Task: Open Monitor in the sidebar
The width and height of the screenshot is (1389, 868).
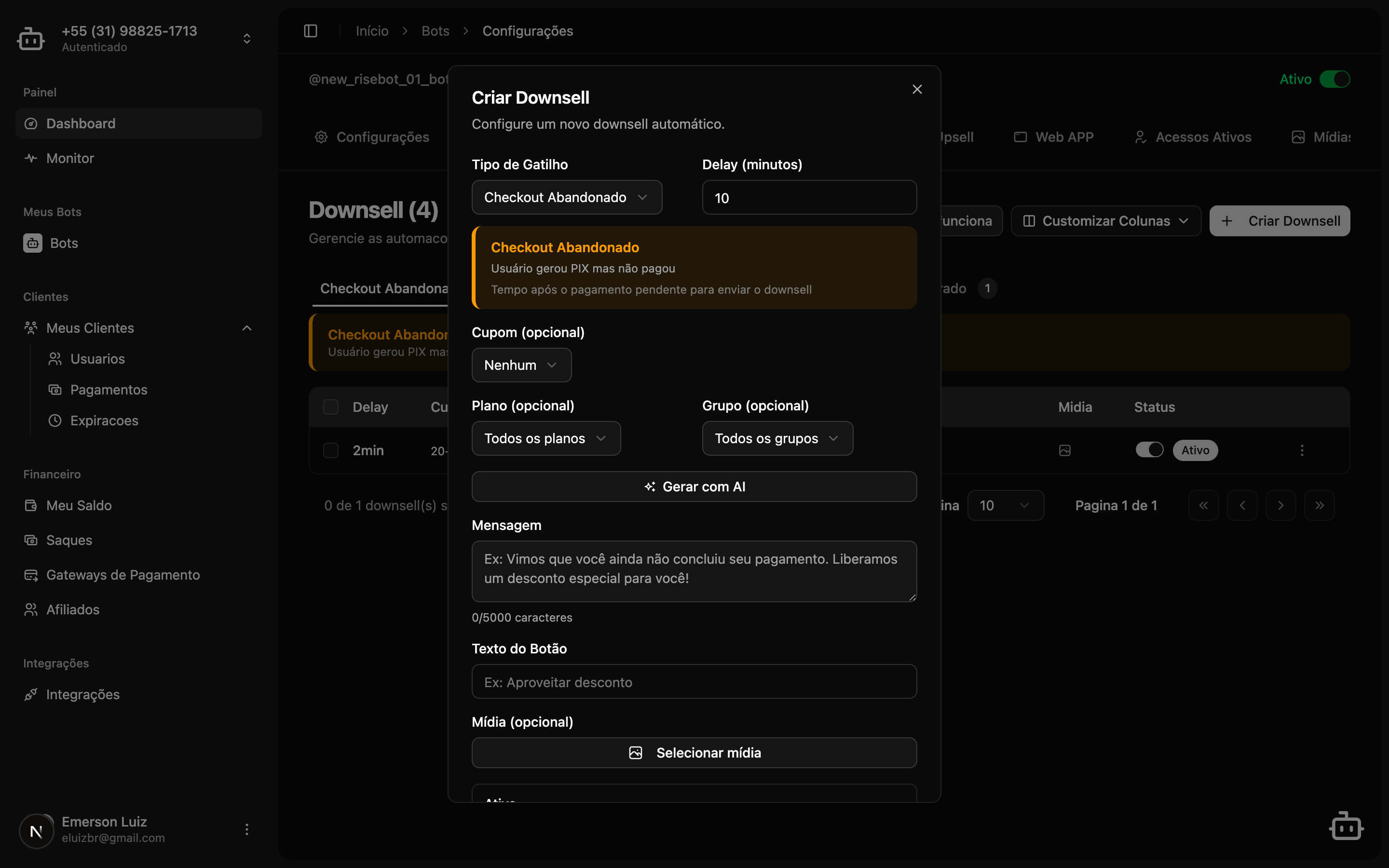Action: (x=139, y=158)
